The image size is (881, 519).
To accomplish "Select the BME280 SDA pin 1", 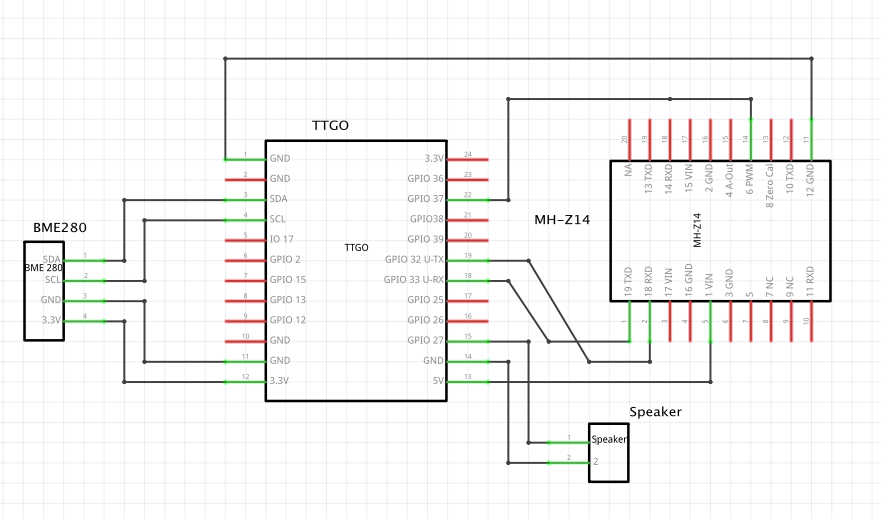I will [85, 260].
